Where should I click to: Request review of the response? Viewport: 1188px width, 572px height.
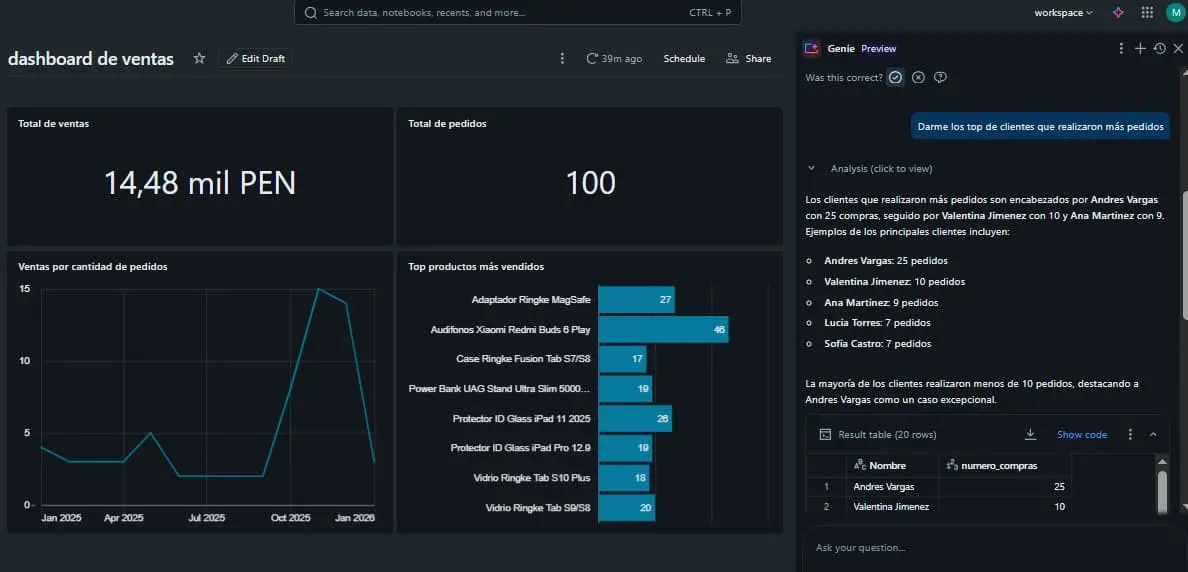(x=940, y=77)
